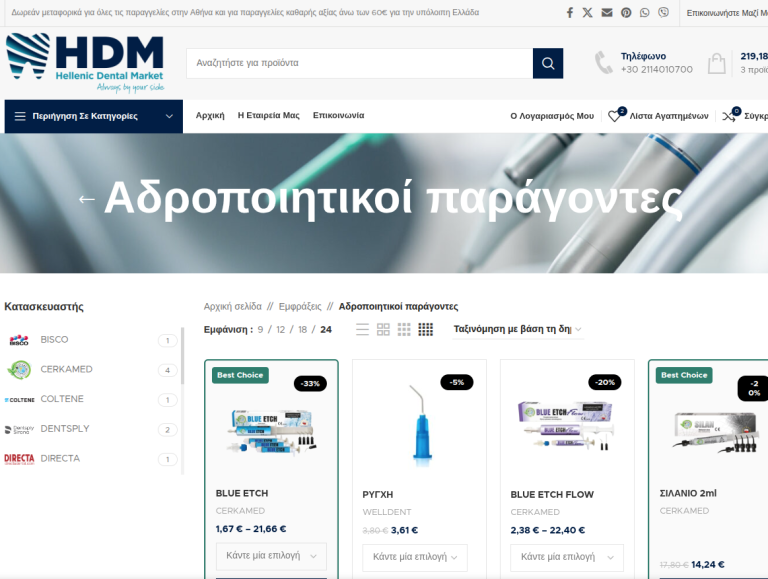The height and width of the screenshot is (579, 768).
Task: Click the hamburger icon in categories bar
Action: [20, 116]
